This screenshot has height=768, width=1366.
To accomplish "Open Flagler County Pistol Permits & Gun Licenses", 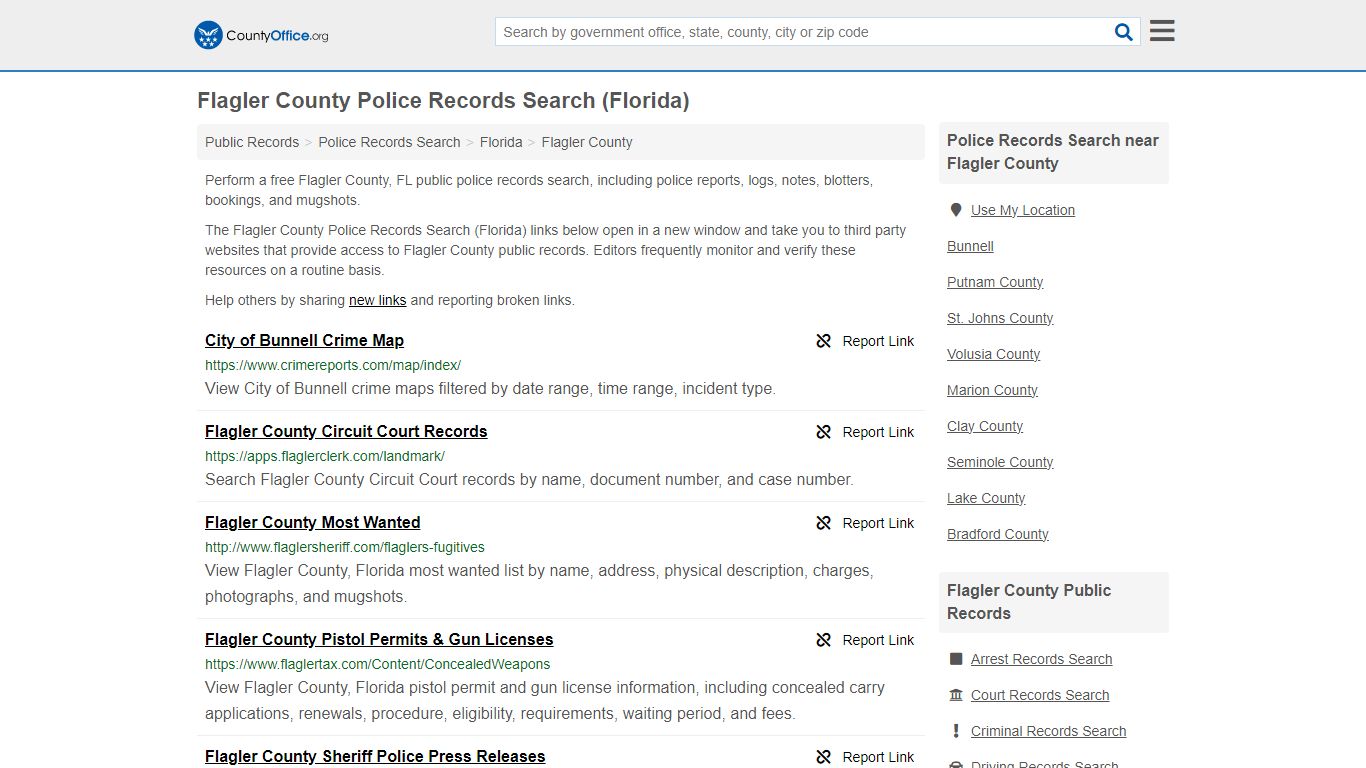I will 379,639.
